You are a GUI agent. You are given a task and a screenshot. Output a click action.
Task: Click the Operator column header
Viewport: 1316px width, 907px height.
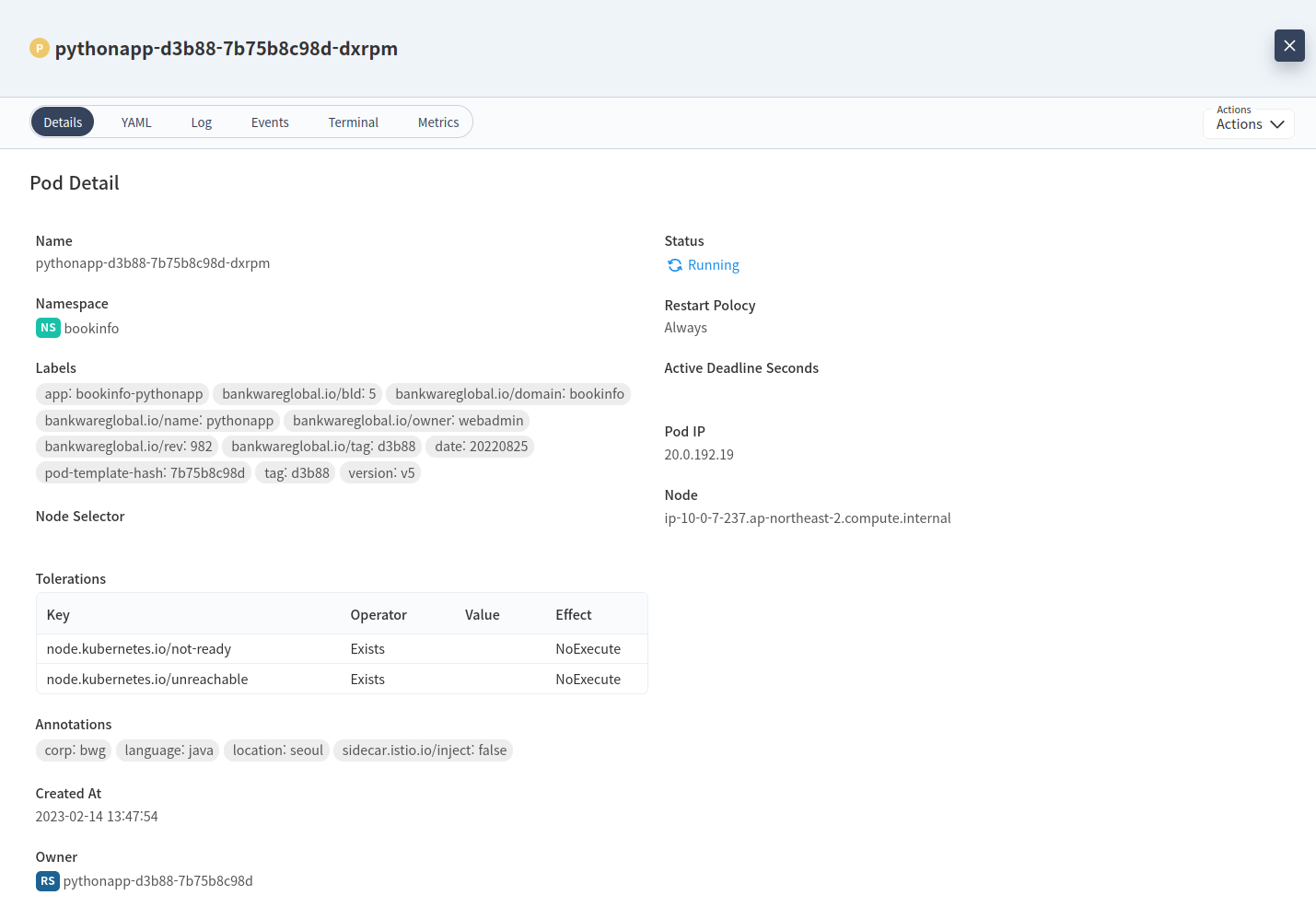click(x=378, y=615)
